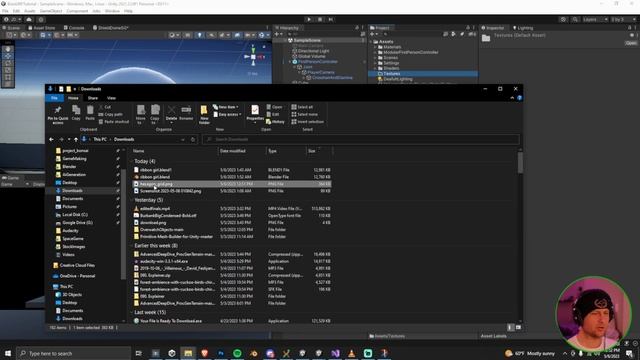
Task: Click the Search Downloads field
Action: pyautogui.click(x=361, y=139)
